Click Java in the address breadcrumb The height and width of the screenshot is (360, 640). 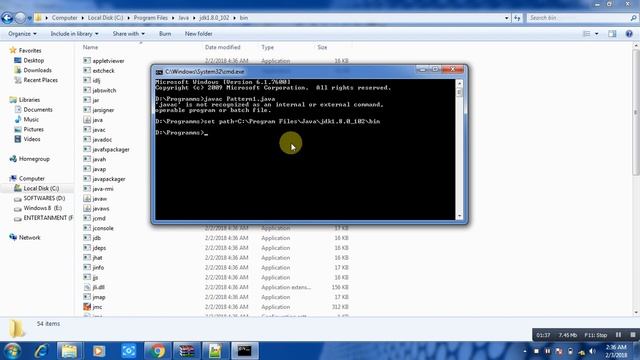184,18
